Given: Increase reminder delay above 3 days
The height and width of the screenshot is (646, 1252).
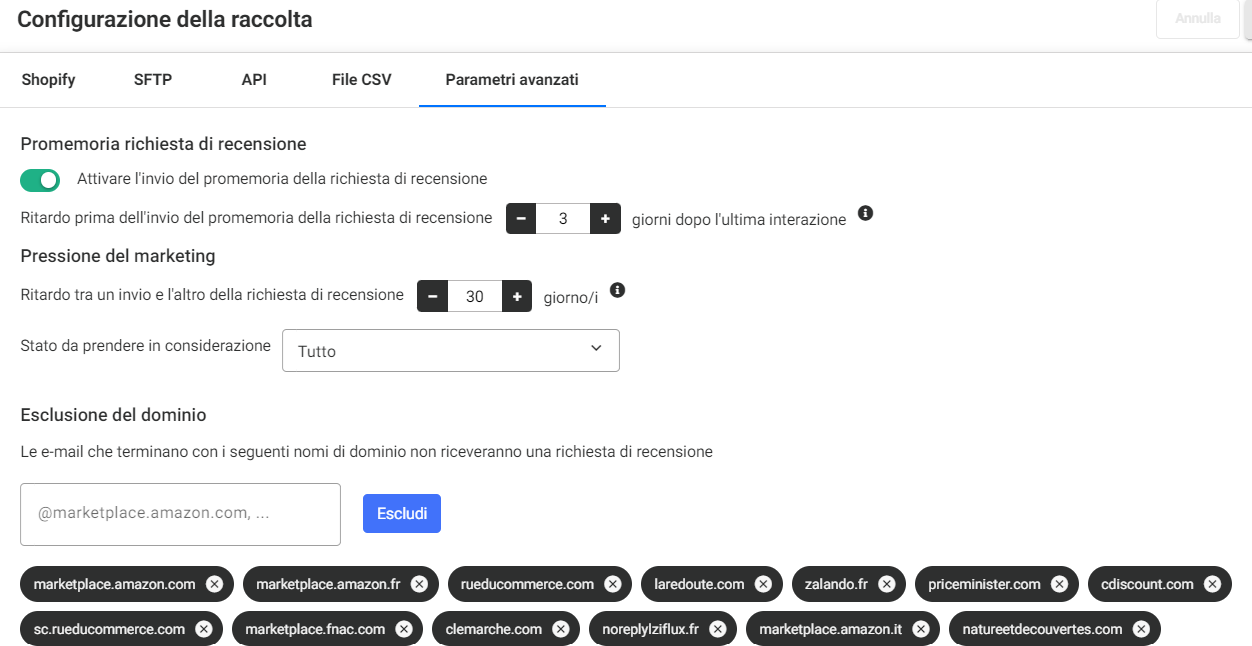Looking at the screenshot, I should click(605, 218).
